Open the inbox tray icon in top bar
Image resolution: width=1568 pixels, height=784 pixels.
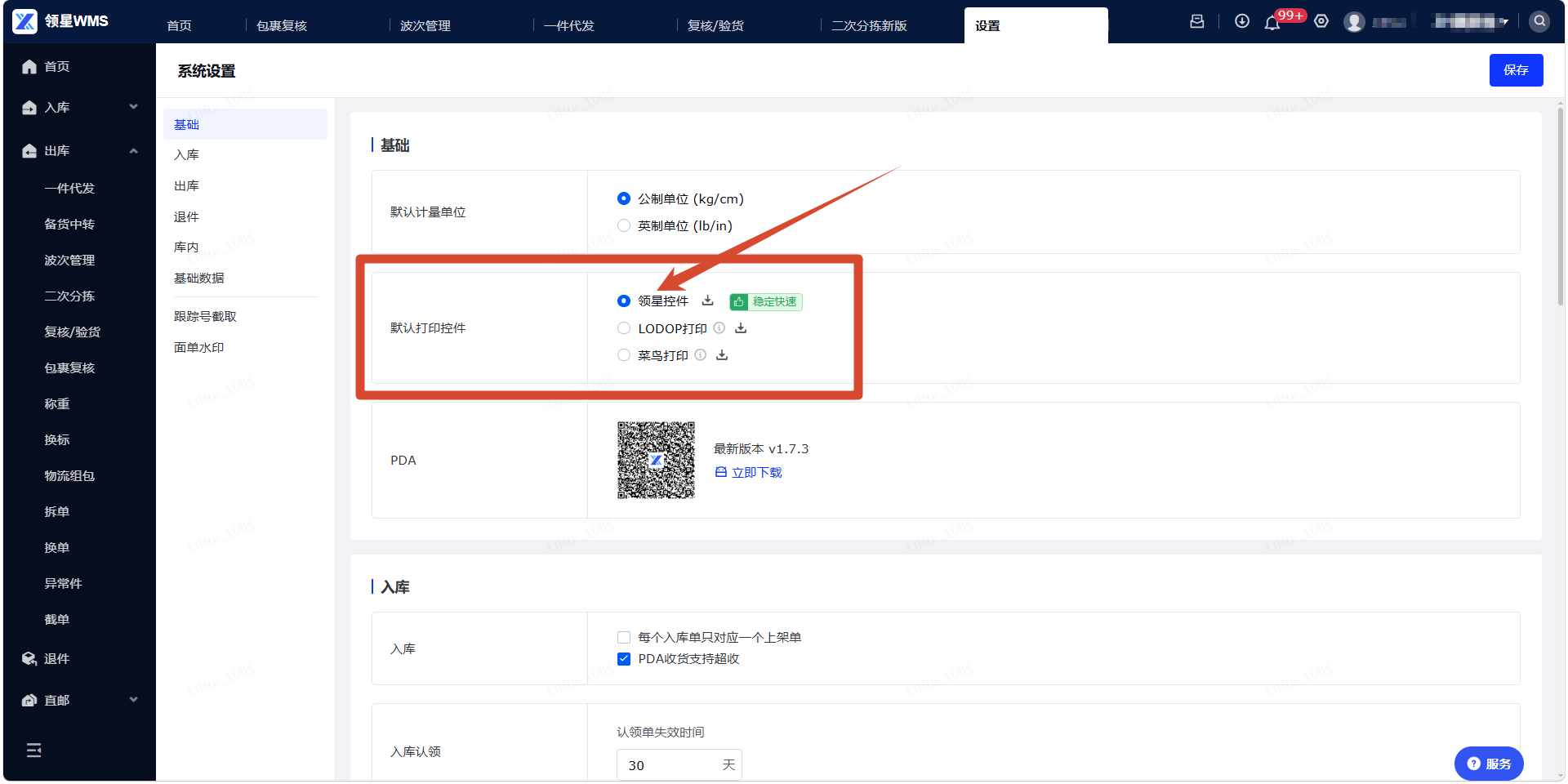[x=1197, y=22]
